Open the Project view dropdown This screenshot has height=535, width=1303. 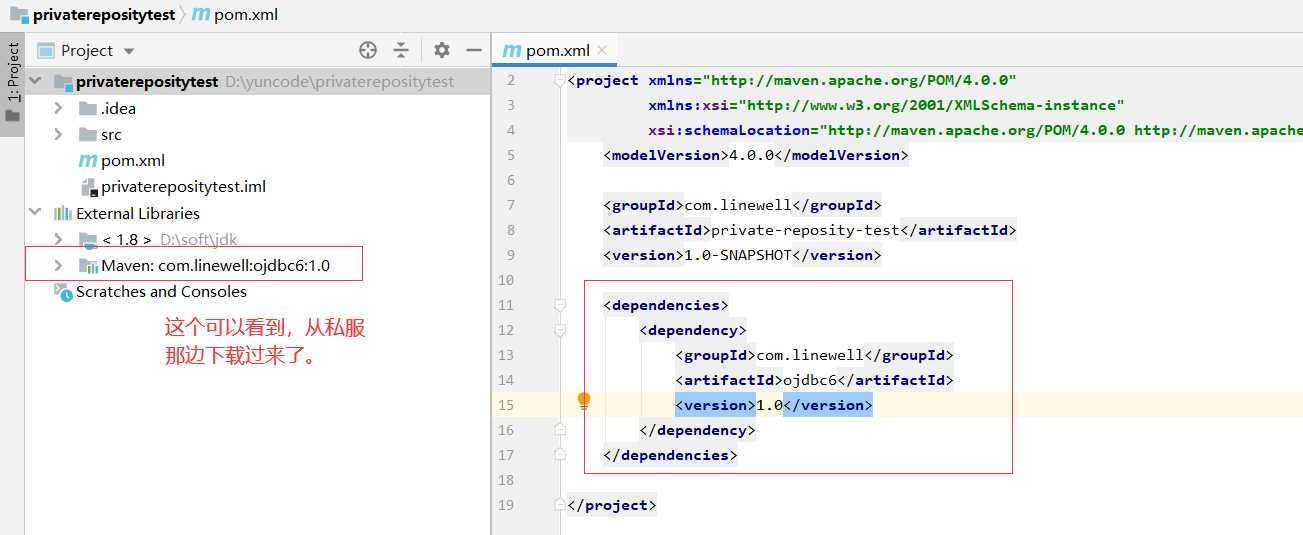pyautogui.click(x=128, y=51)
